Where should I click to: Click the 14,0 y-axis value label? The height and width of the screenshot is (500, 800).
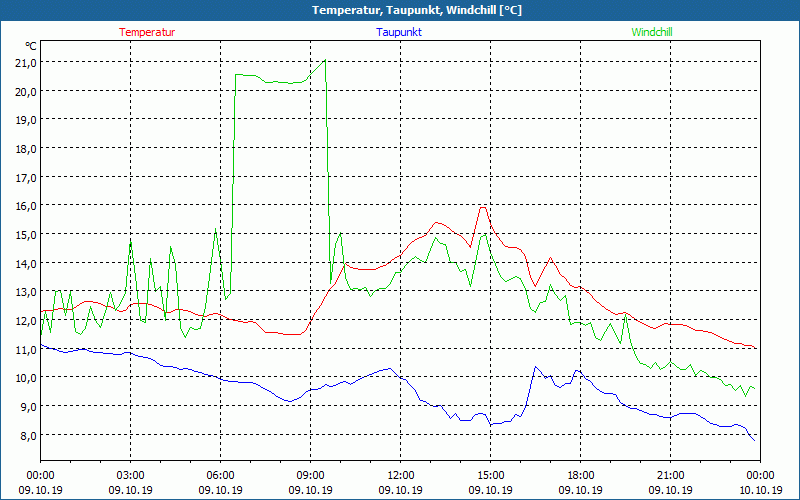[24, 263]
